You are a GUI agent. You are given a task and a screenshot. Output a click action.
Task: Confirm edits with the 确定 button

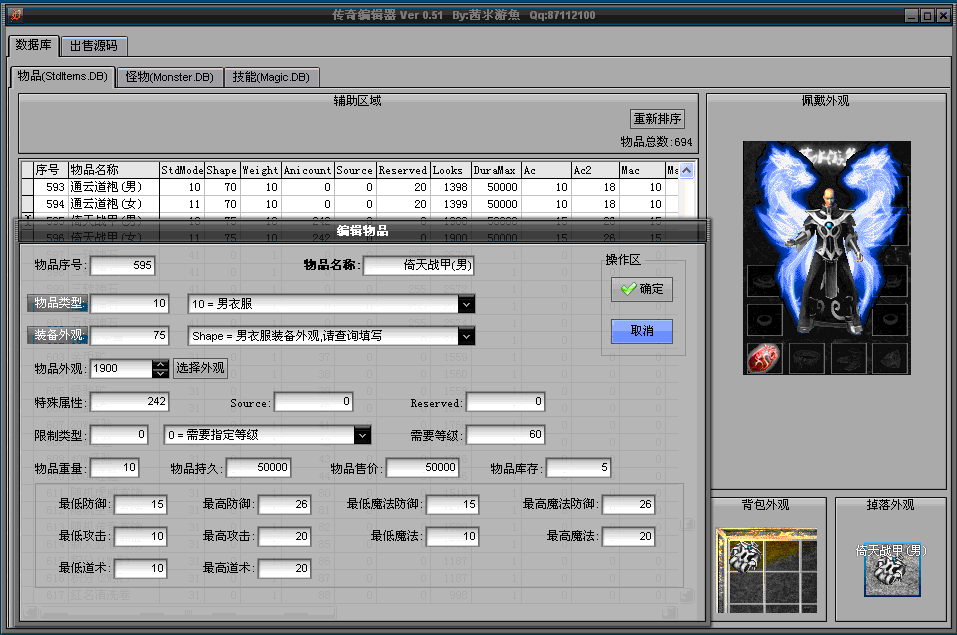[x=642, y=289]
